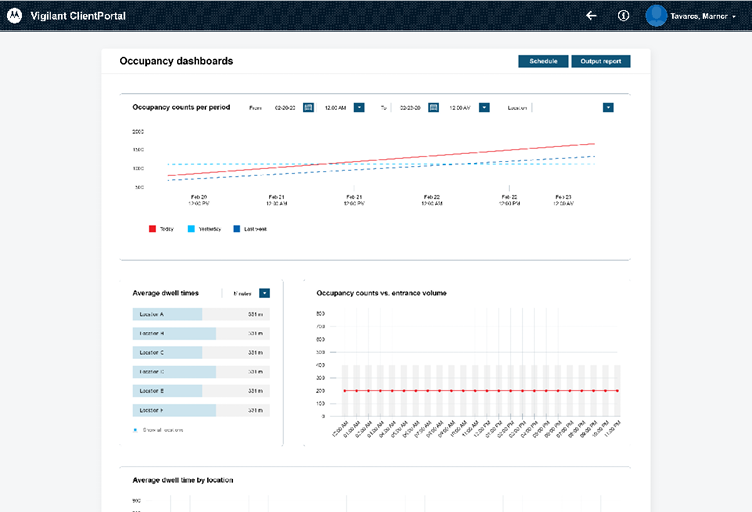Toggle the Last week series legend
The height and width of the screenshot is (512, 752).
pos(237,229)
